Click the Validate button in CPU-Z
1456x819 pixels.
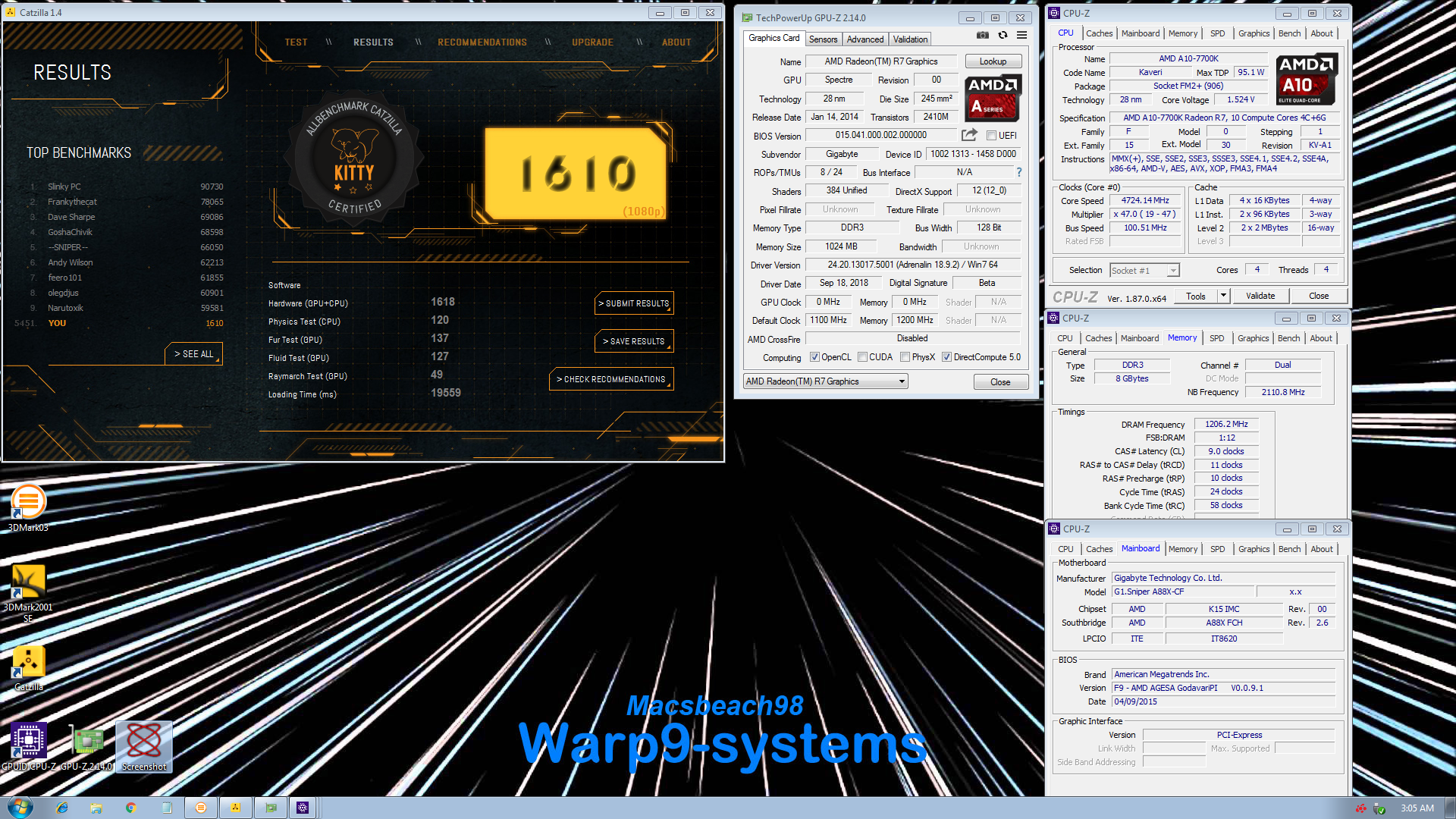[1260, 296]
